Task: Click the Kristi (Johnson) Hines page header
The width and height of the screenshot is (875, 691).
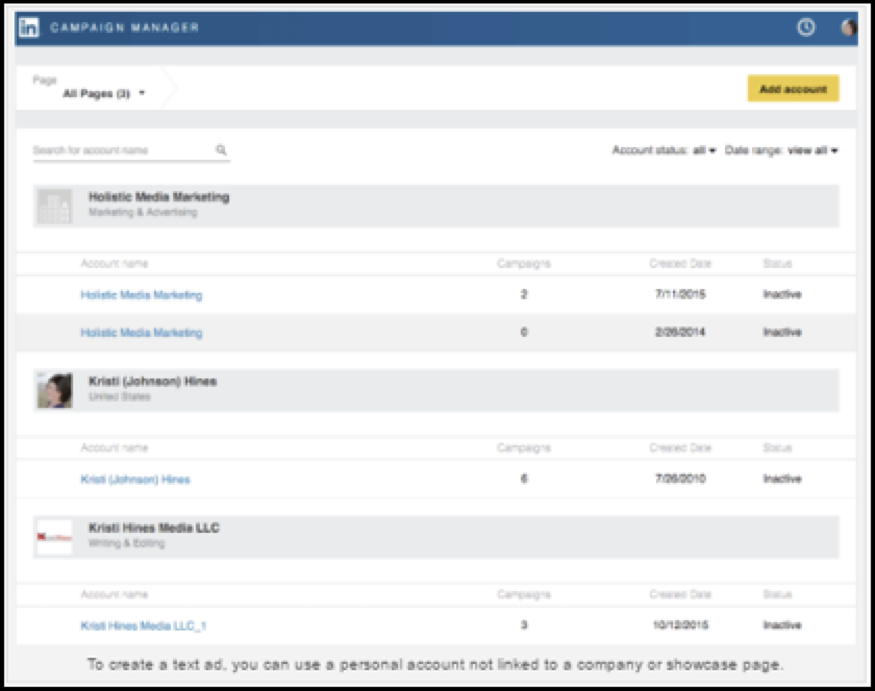Action: click(x=436, y=390)
